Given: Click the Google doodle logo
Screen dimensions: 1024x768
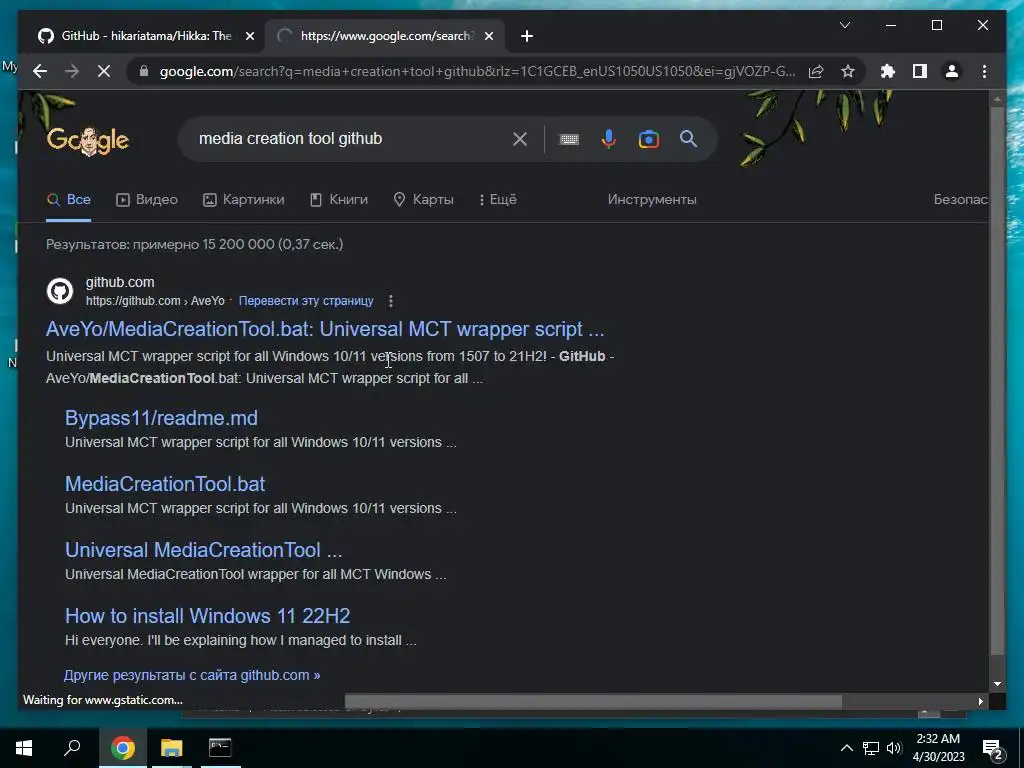Looking at the screenshot, I should [88, 139].
